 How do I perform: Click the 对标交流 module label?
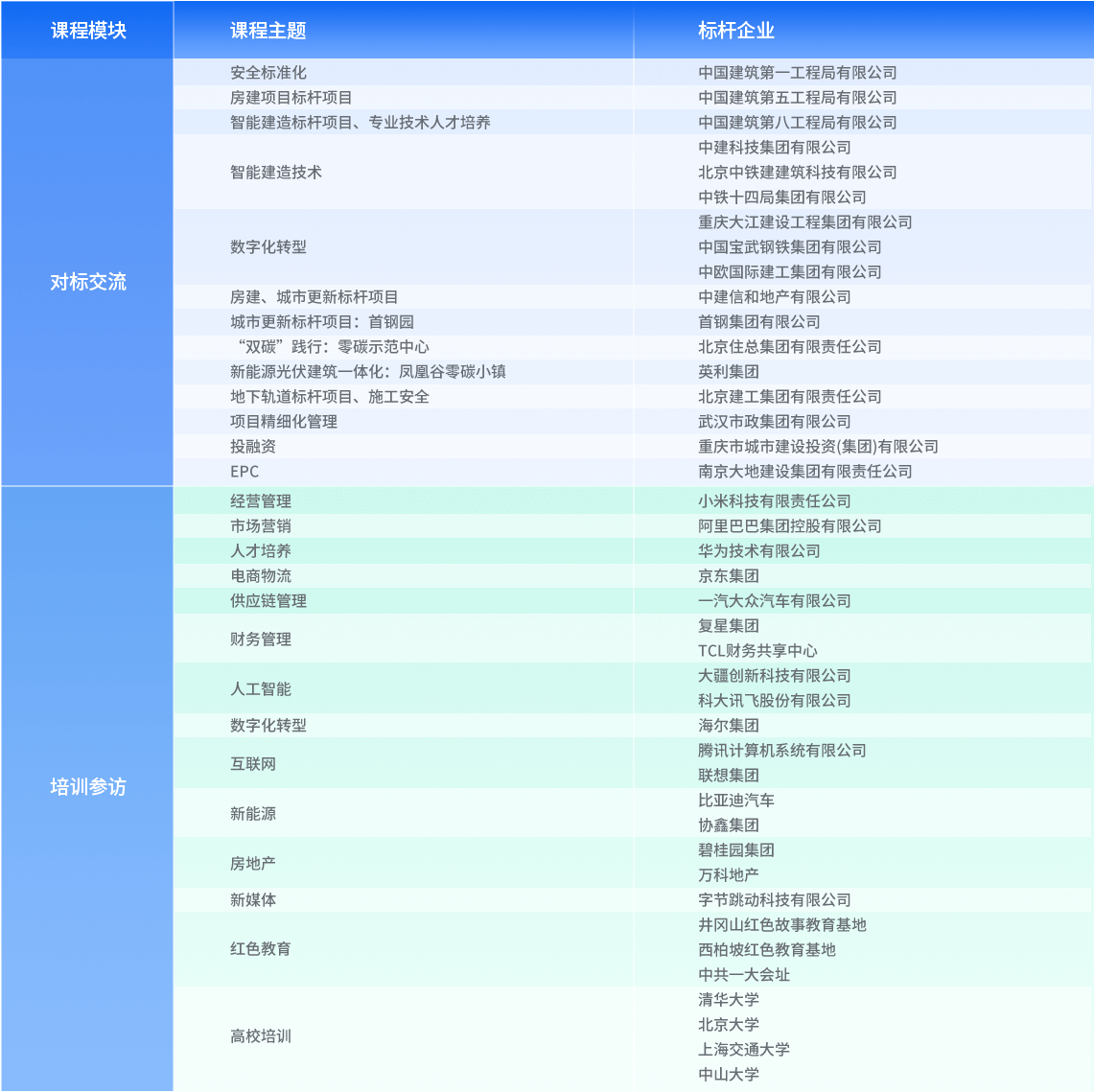[85, 283]
